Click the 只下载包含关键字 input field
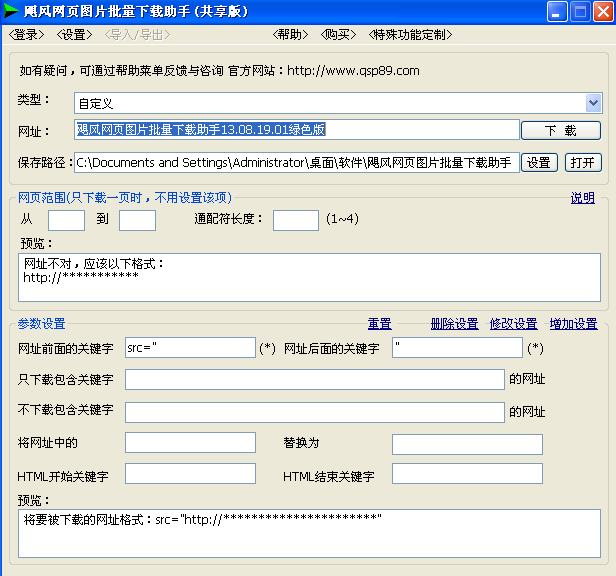The image size is (616, 576). tap(314, 380)
